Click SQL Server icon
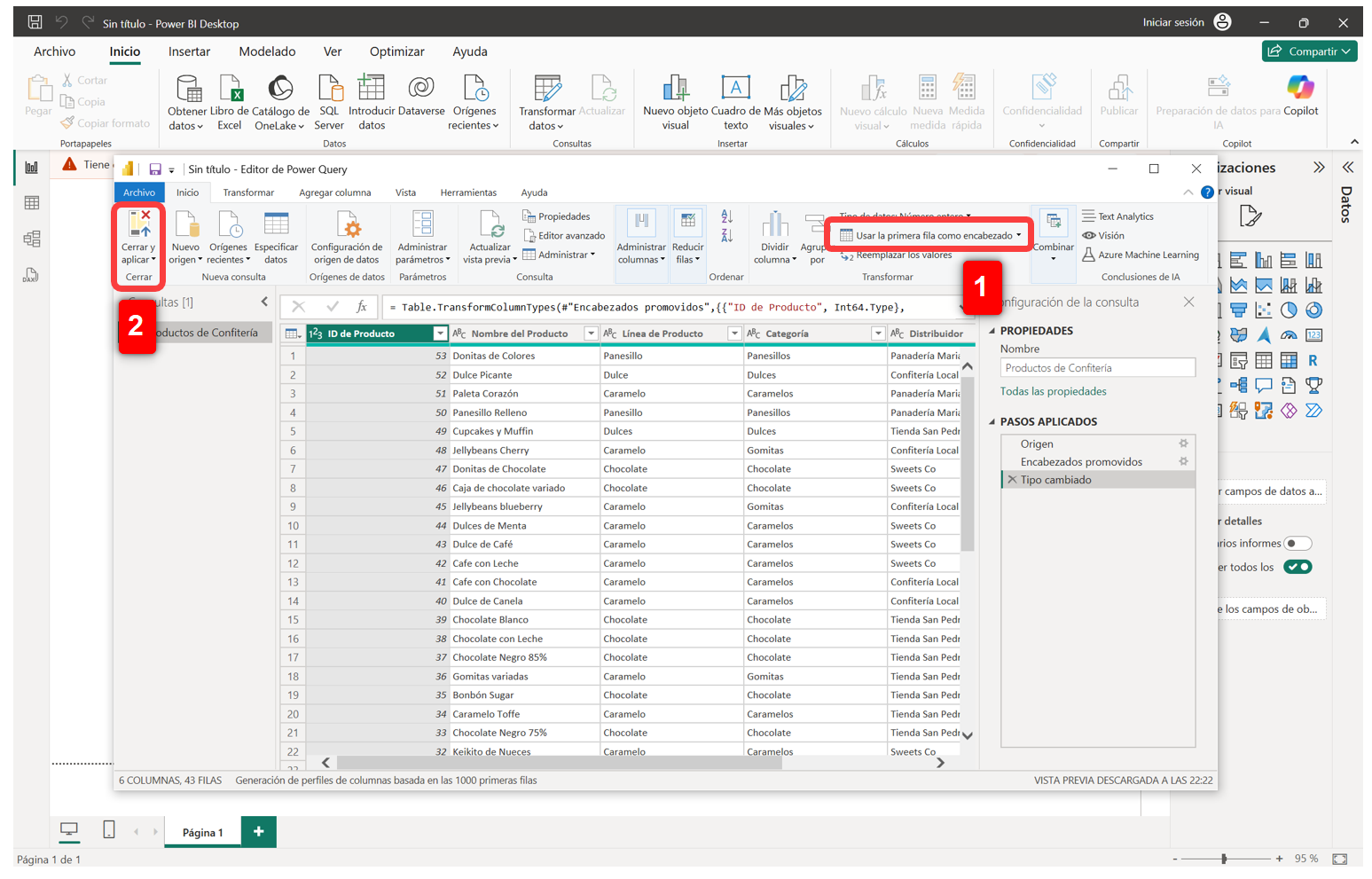 (329, 89)
